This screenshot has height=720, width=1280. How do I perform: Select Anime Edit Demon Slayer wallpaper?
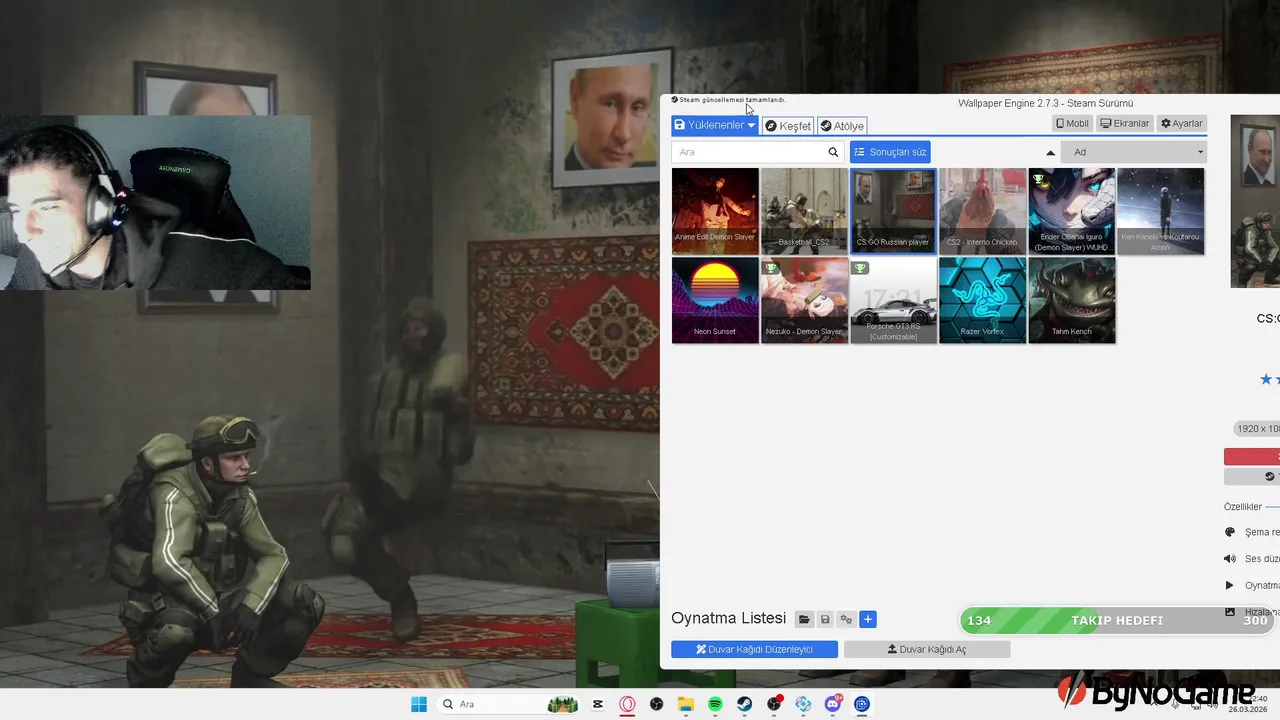click(x=715, y=211)
